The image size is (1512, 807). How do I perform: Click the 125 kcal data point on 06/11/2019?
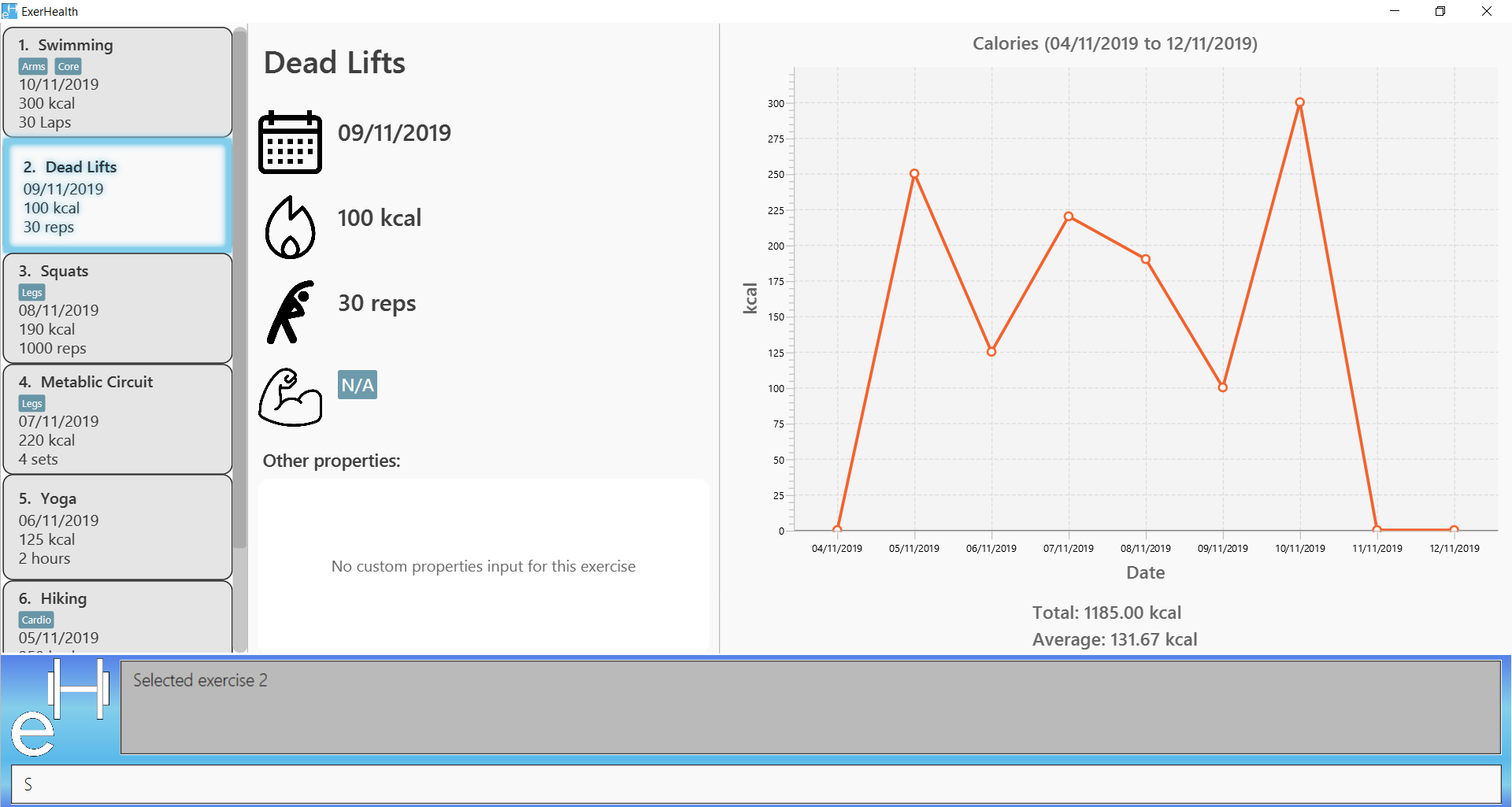tap(991, 352)
